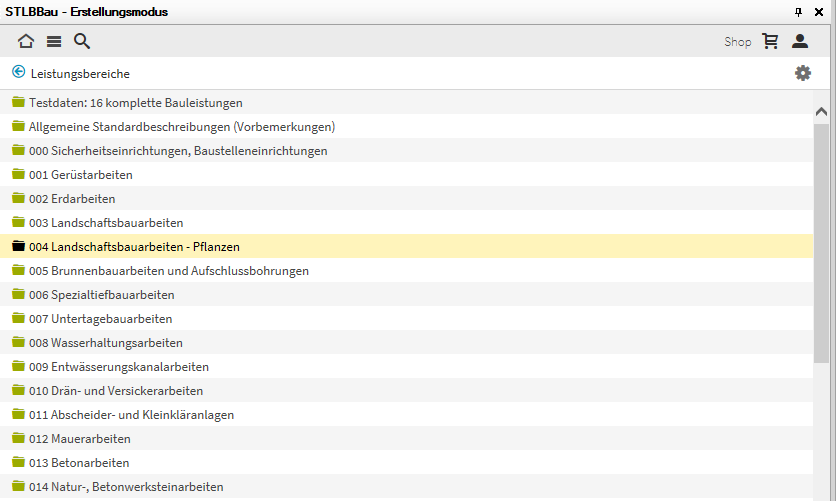Screen dimensions: 836x501
Task: Open the search magnifier tool
Action: (82, 41)
